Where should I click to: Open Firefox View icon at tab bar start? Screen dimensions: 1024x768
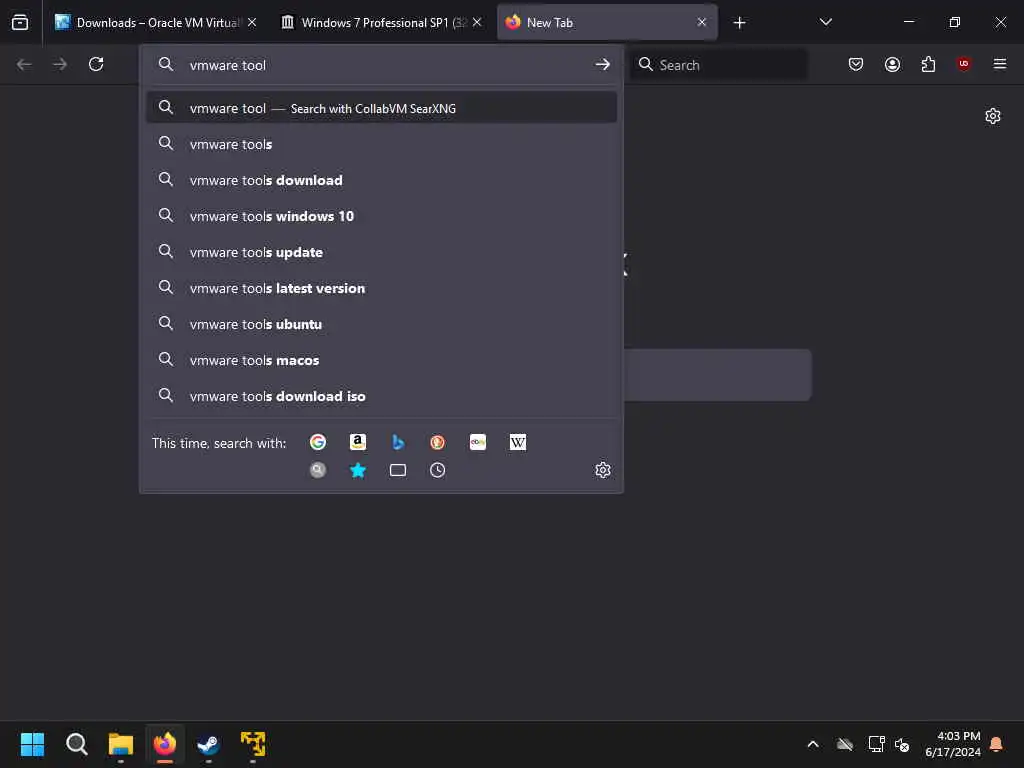pyautogui.click(x=20, y=22)
